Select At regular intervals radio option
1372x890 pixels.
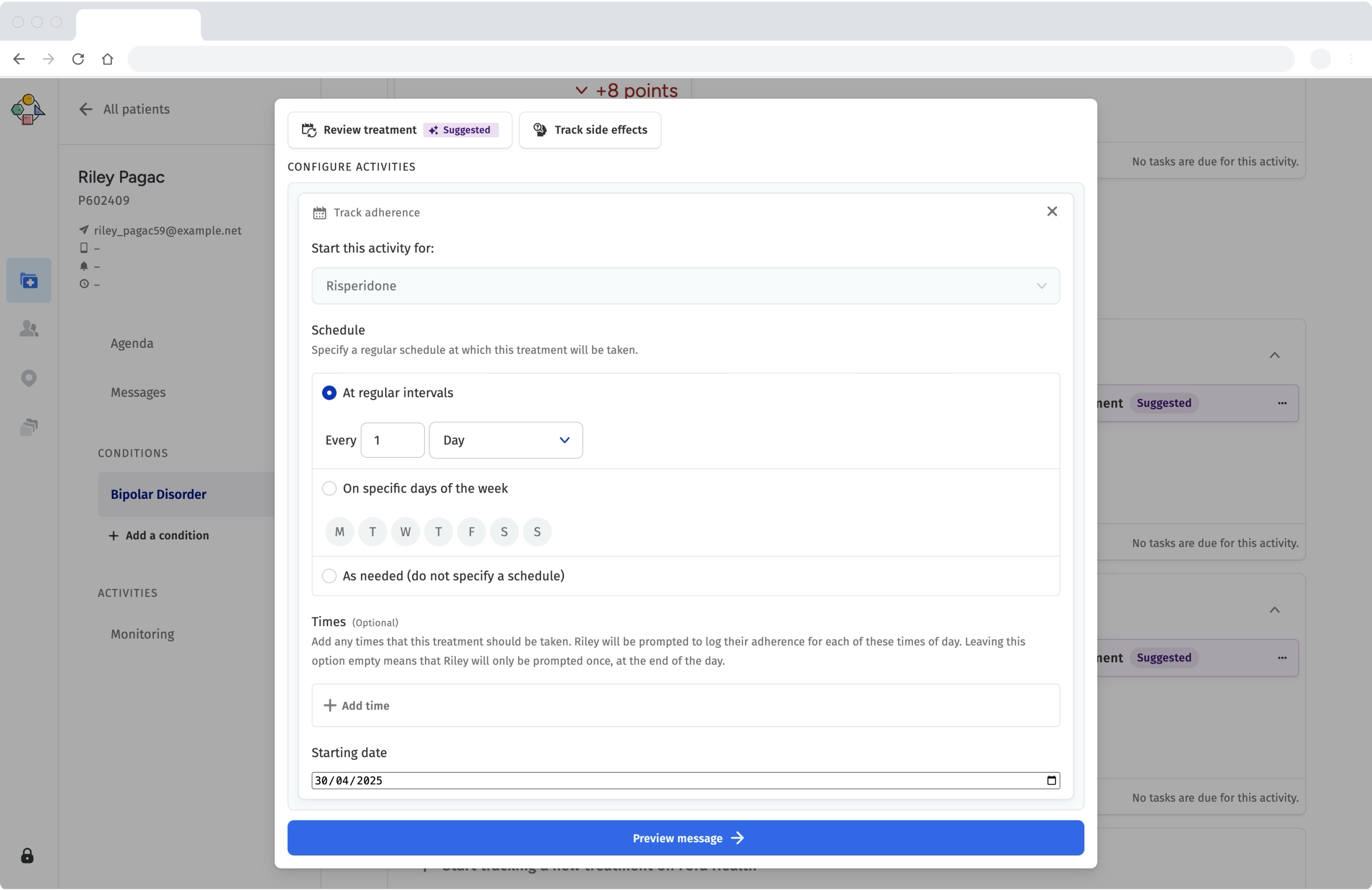(329, 393)
